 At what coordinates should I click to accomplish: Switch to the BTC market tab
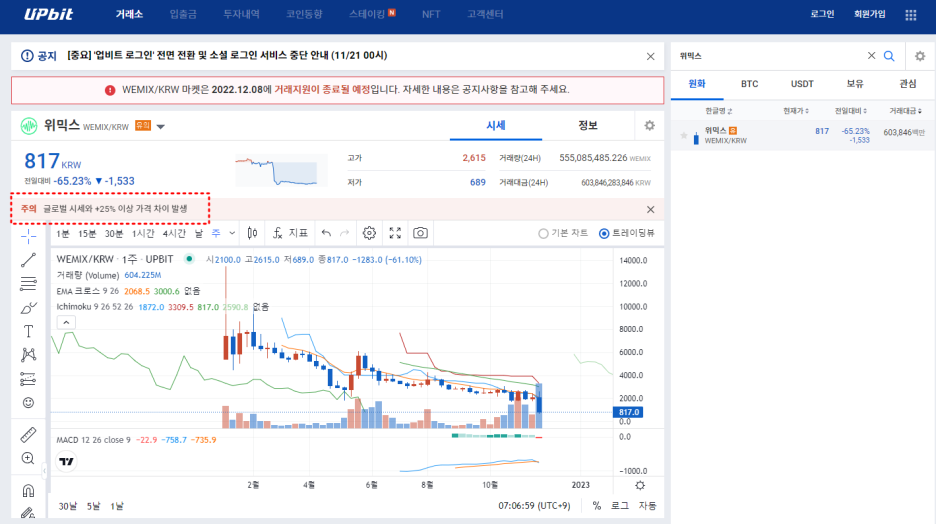pos(749,84)
